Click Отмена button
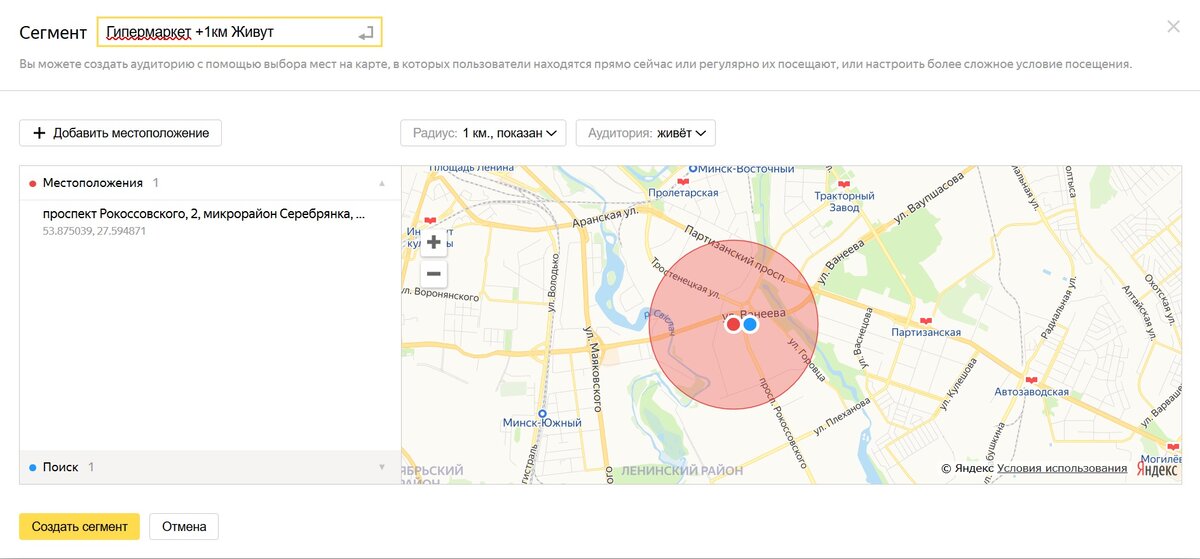 184,527
